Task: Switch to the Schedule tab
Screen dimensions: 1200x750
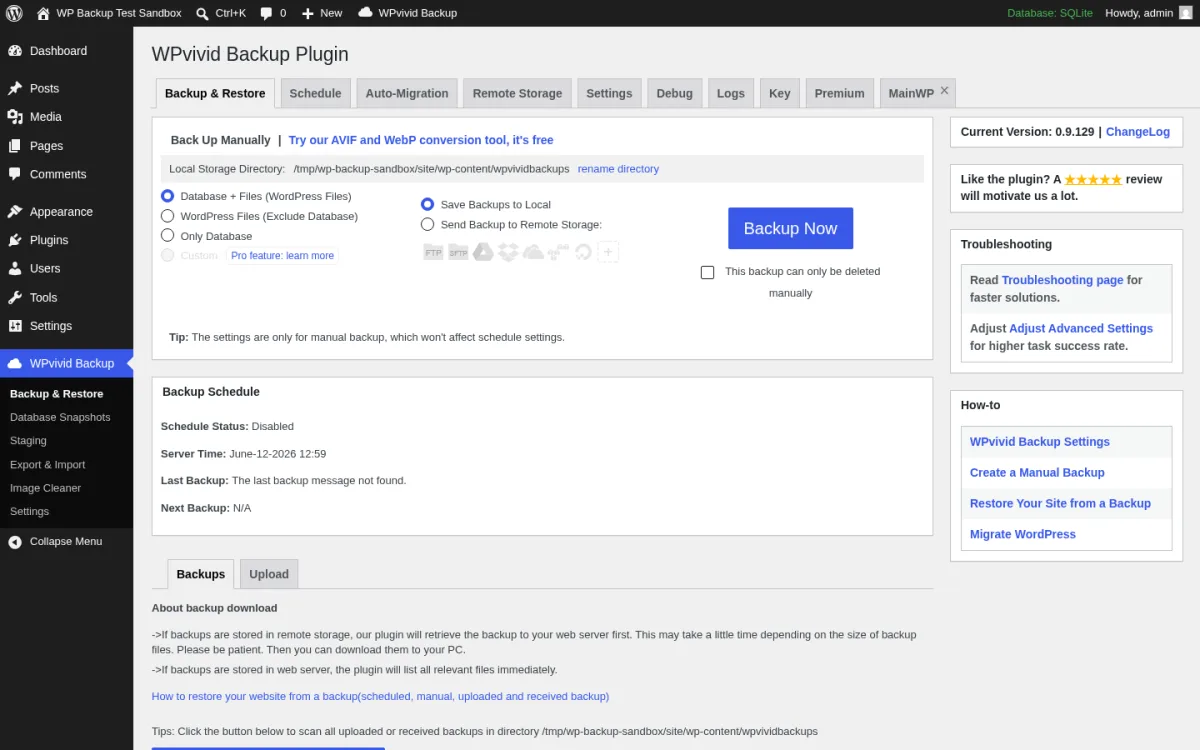Action: click(315, 93)
